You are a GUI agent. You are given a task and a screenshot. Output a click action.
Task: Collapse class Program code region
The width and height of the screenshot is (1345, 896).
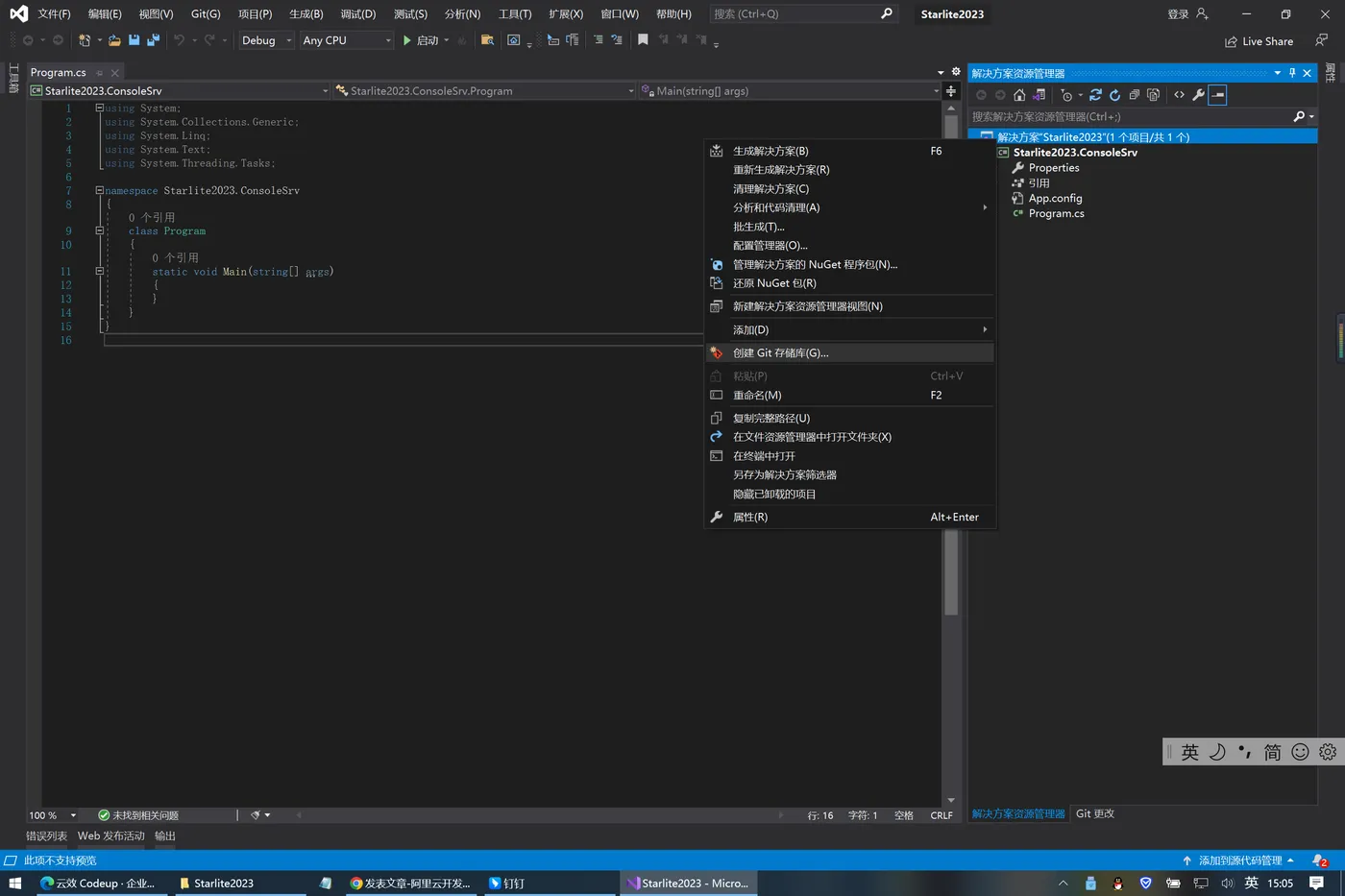point(99,230)
